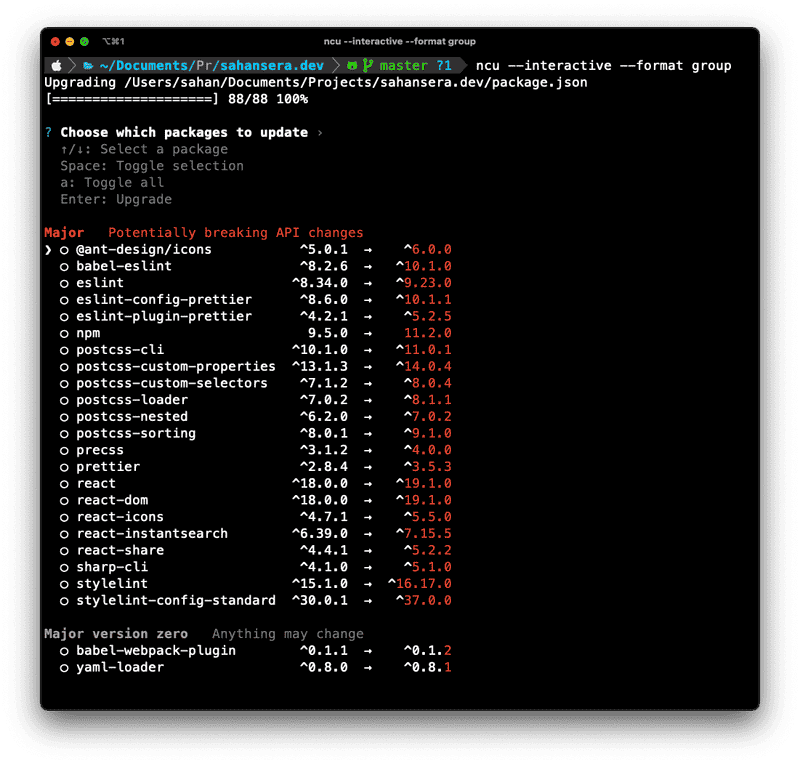Select the precss package row

[x=255, y=450]
